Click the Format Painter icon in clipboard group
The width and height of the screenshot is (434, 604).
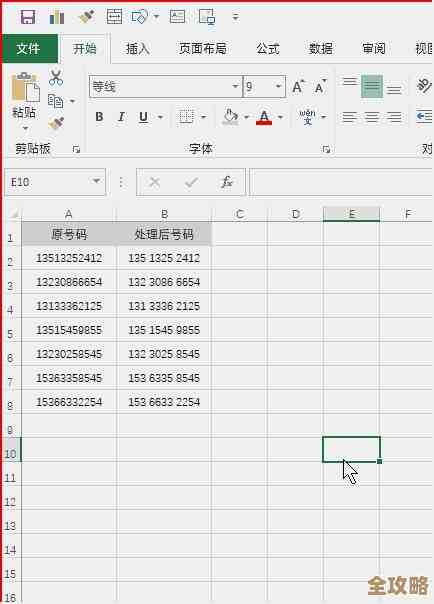pyautogui.click(x=56, y=123)
